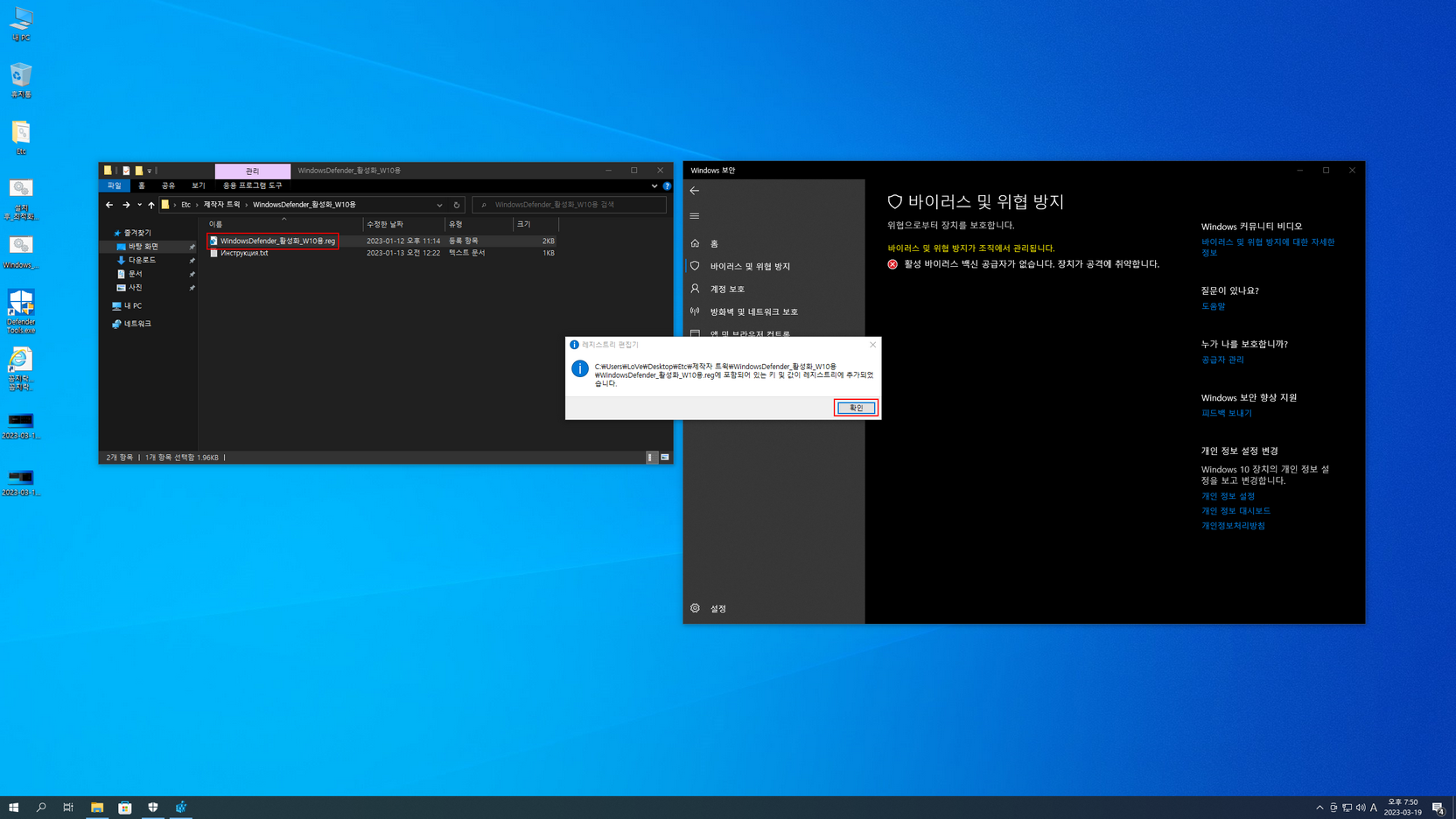Click the Explorer search box
This screenshot has height=819, width=1456.
pyautogui.click(x=570, y=205)
